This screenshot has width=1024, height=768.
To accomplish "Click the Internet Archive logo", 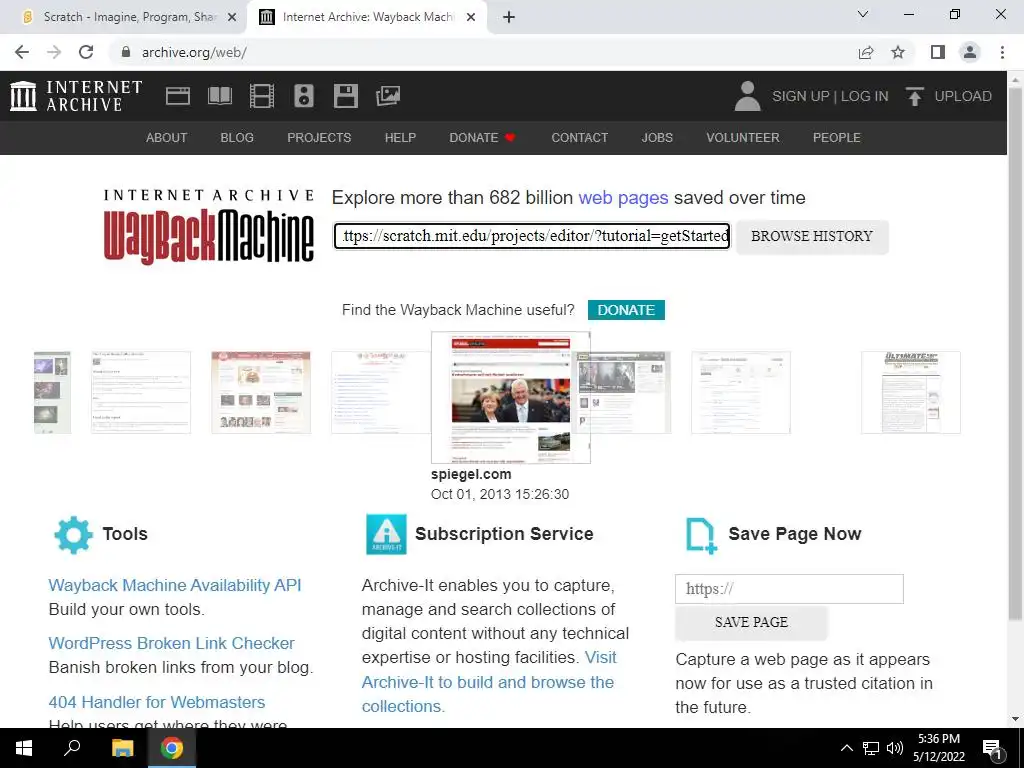I will (76, 96).
